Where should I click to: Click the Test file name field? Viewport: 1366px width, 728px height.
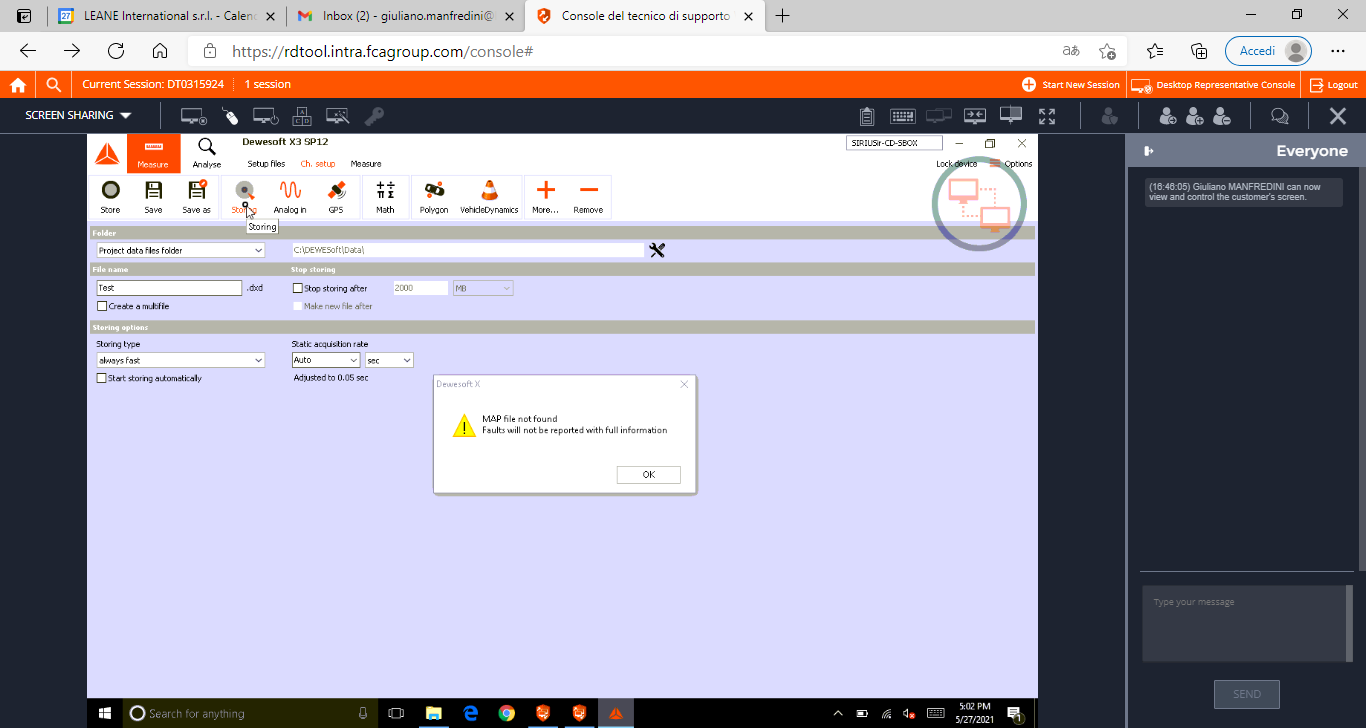(x=169, y=288)
